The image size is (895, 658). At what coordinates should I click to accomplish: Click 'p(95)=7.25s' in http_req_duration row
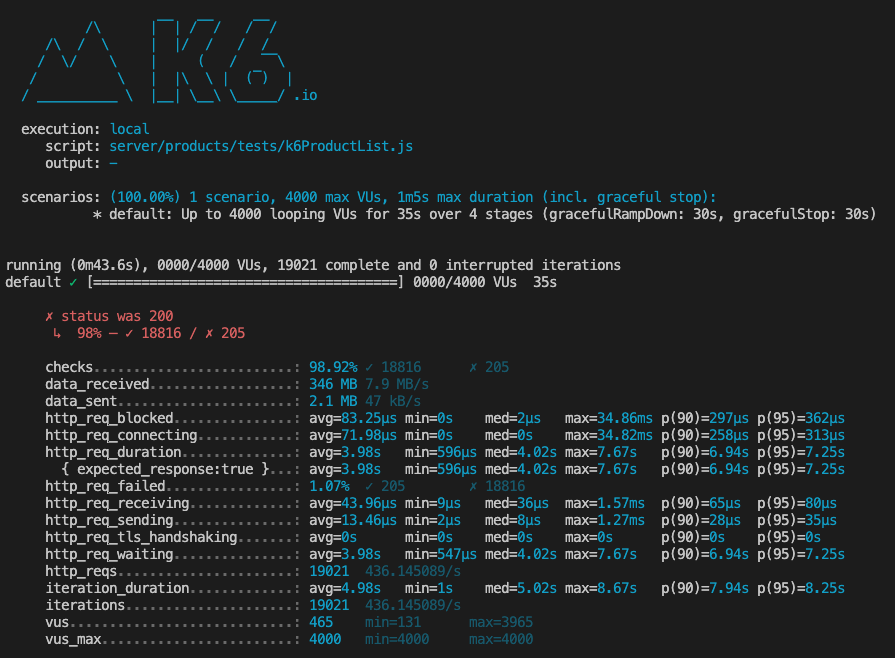point(801,453)
